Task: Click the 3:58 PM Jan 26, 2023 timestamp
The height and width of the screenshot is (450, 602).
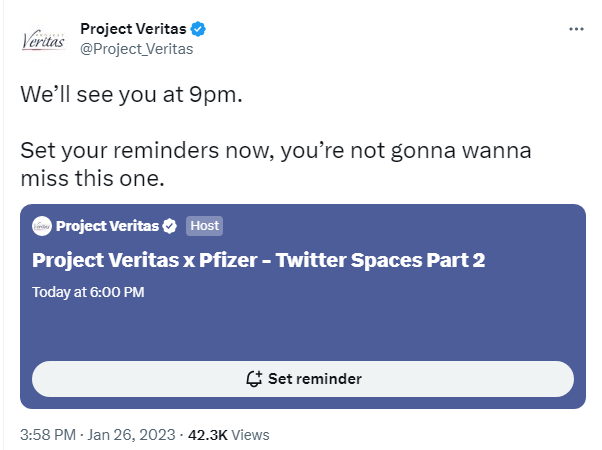Action: [98, 435]
